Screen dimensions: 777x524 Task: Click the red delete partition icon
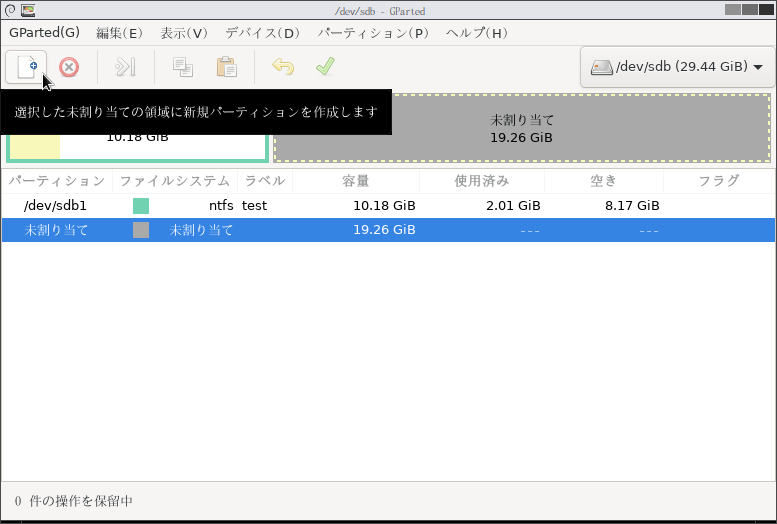pyautogui.click(x=69, y=67)
